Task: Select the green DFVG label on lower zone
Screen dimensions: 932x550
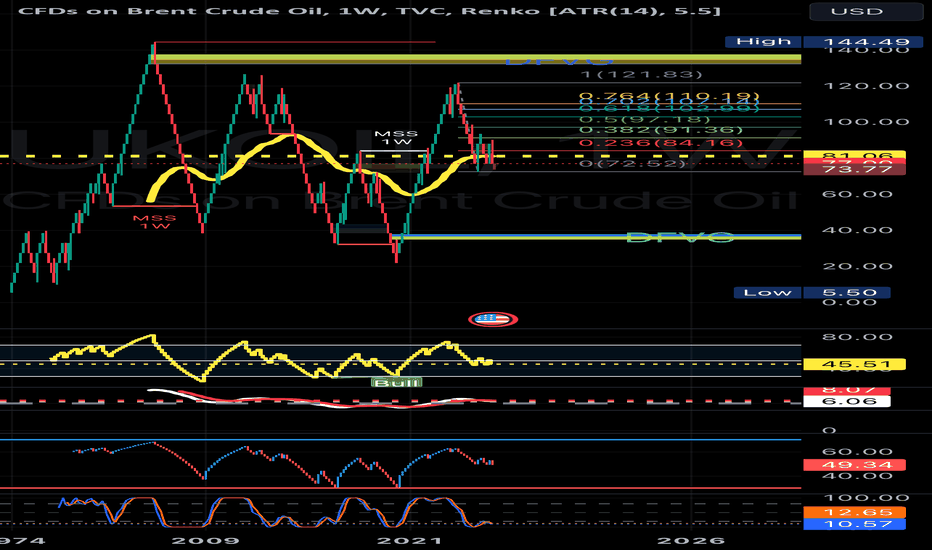Action: [x=680, y=238]
